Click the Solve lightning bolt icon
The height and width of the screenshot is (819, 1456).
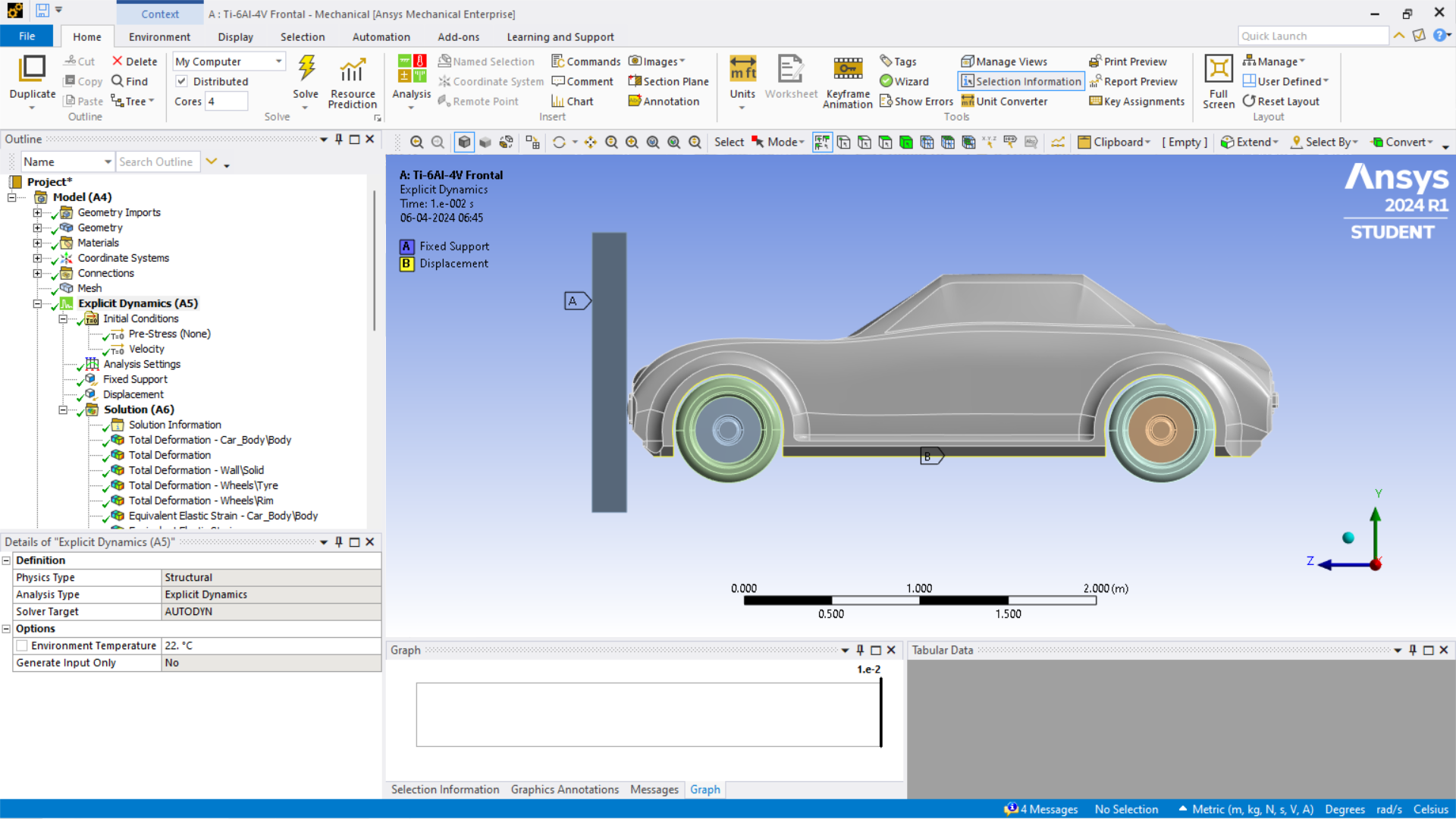(306, 68)
